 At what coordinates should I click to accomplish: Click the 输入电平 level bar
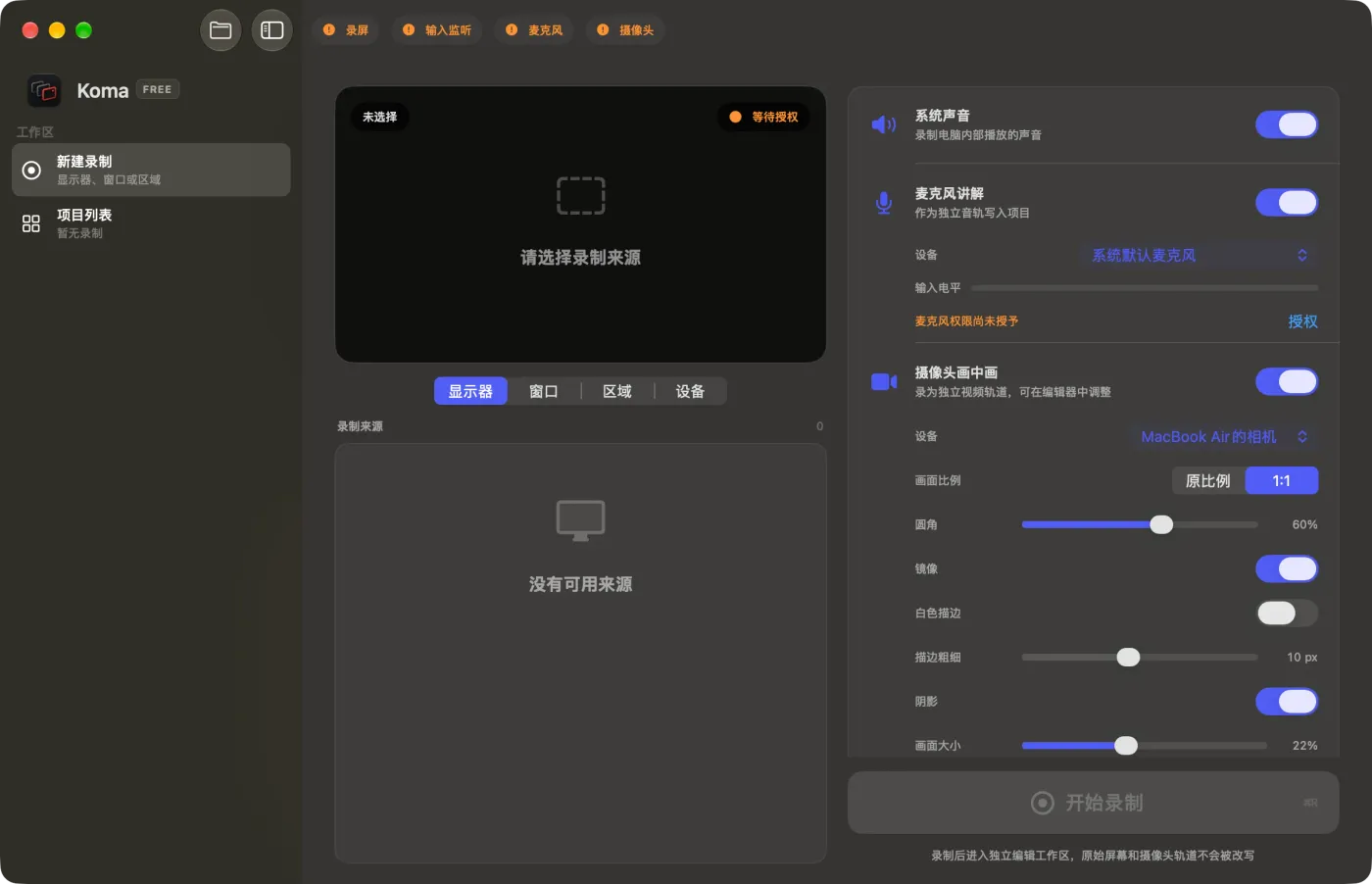pyautogui.click(x=1145, y=288)
